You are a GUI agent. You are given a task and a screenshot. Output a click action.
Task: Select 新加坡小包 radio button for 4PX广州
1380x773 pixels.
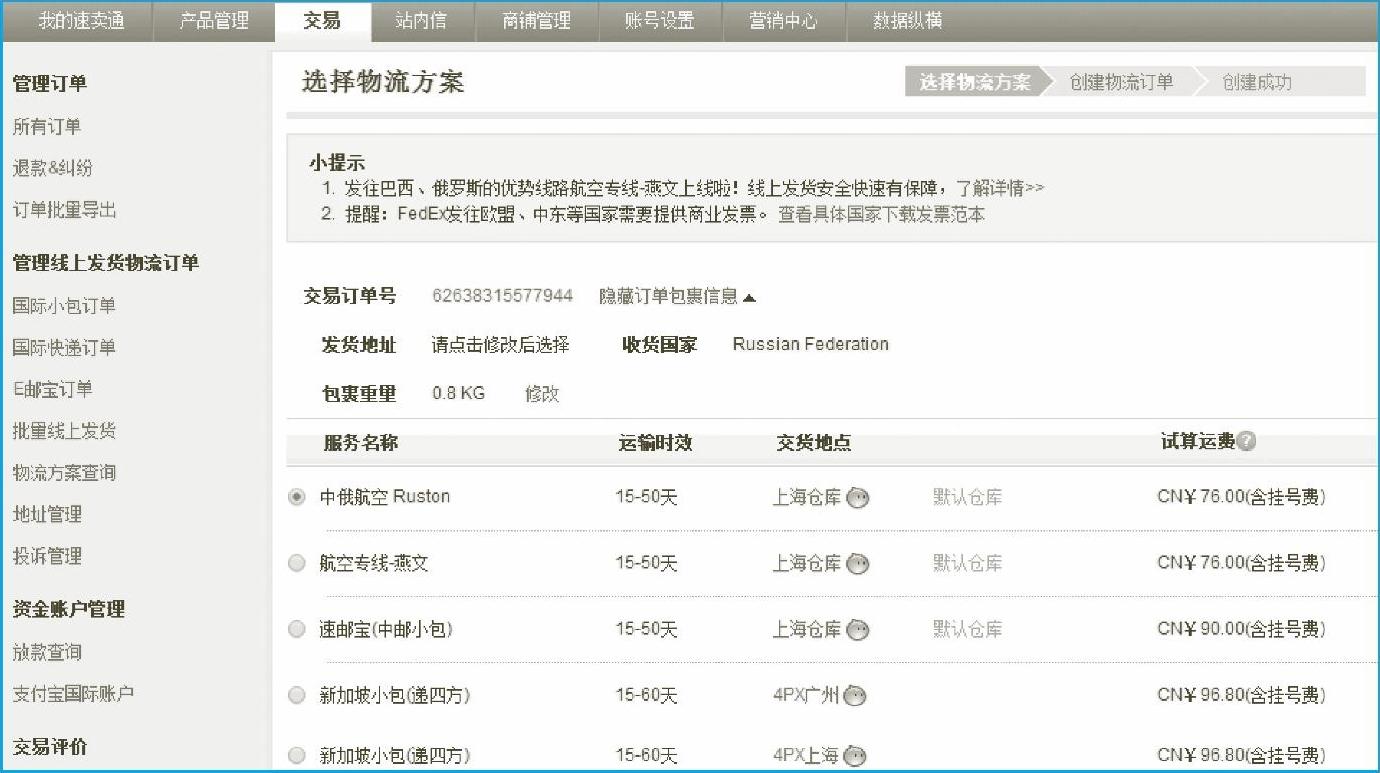pyautogui.click(x=297, y=695)
